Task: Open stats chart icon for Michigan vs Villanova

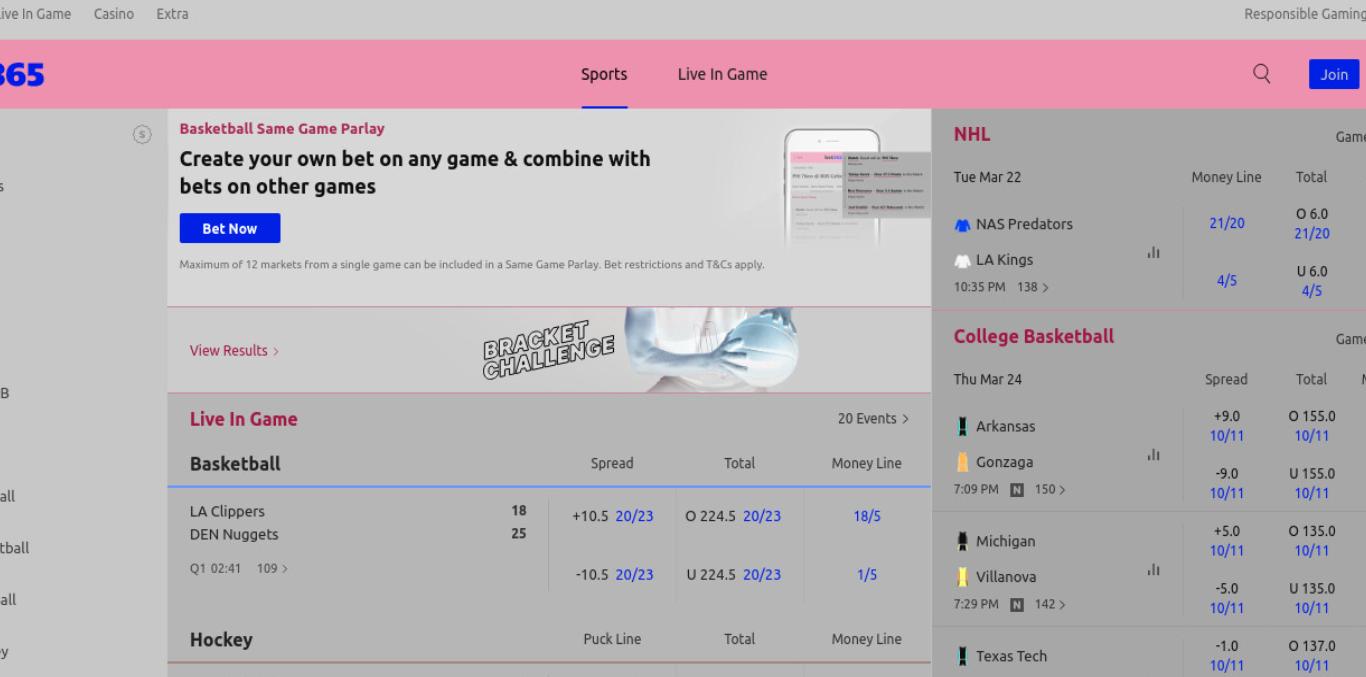Action: coord(1153,570)
